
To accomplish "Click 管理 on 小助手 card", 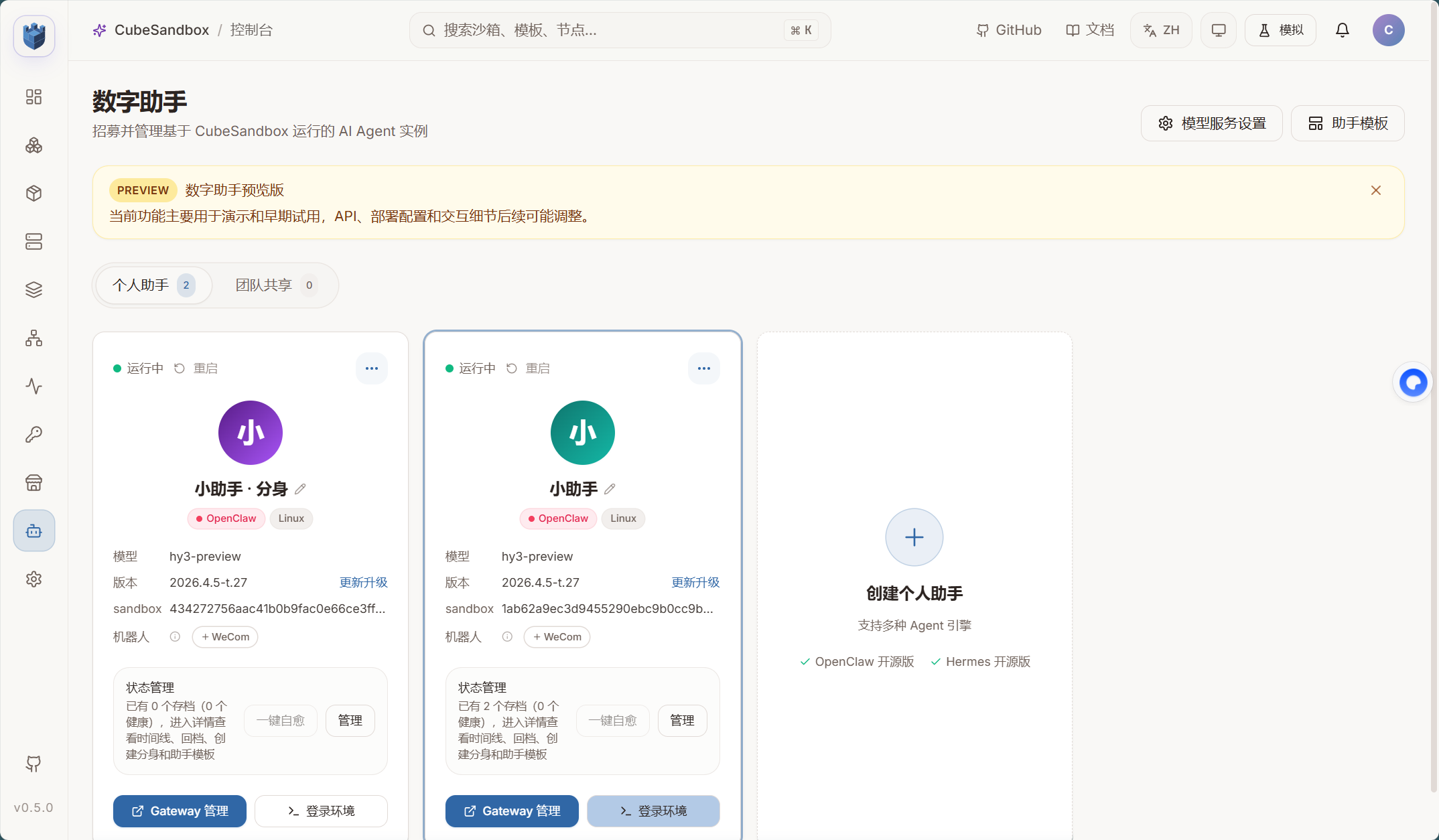I will pos(683,721).
